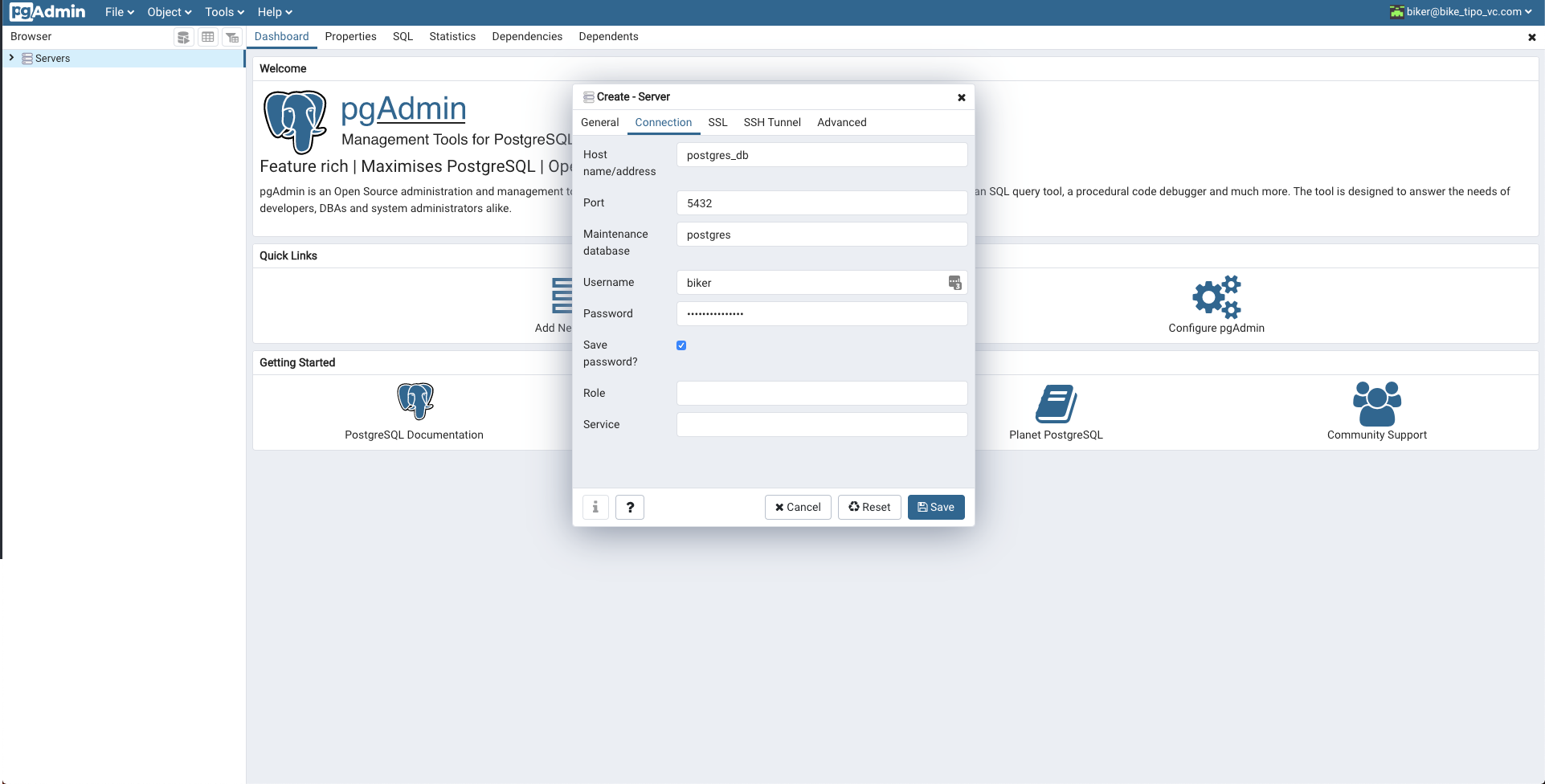Click the Planet PostgreSQL link text
Viewport: 1545px width, 784px height.
point(1056,435)
